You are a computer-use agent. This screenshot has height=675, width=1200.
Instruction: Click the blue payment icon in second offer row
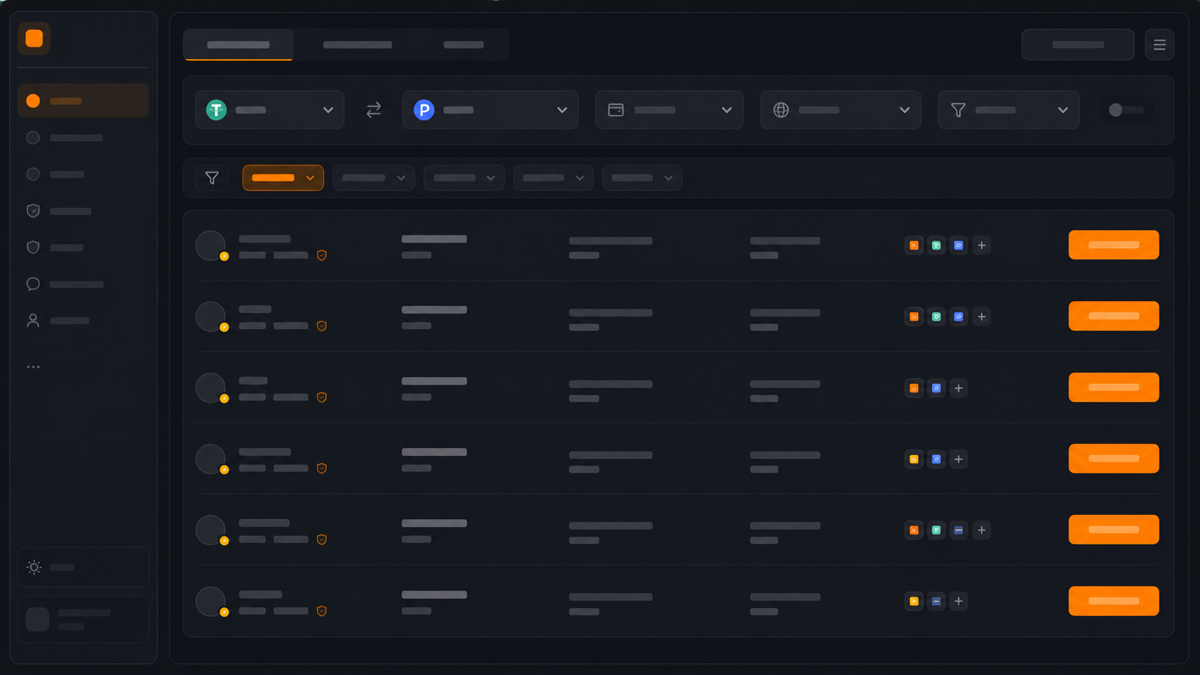(x=959, y=316)
